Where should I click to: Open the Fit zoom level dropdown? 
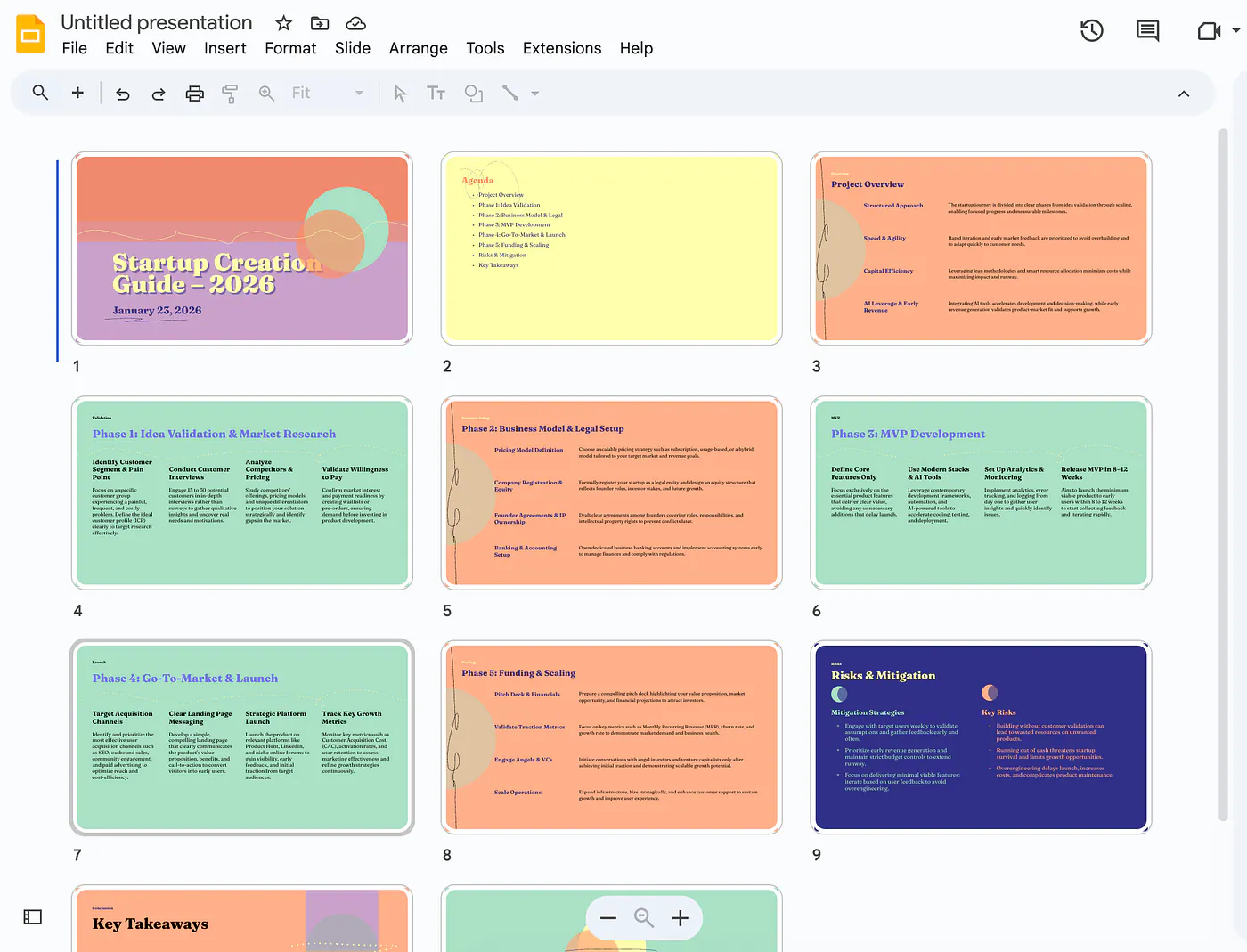[327, 94]
